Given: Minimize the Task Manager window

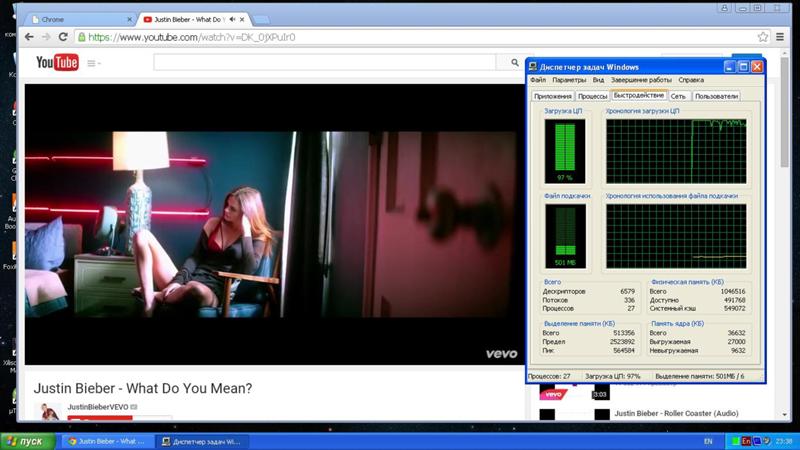Looking at the screenshot, I should 730,67.
